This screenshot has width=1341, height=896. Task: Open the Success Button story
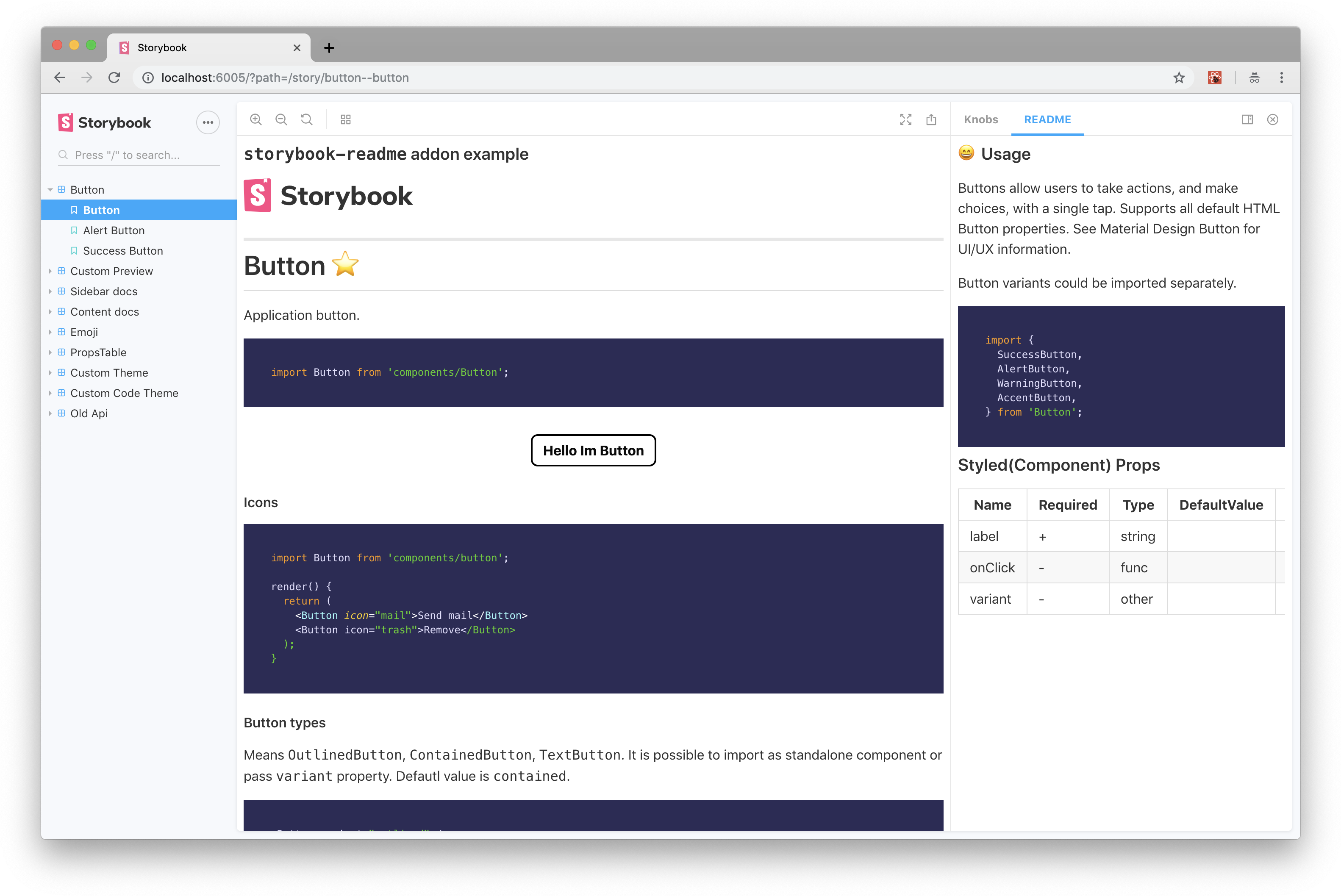click(123, 251)
